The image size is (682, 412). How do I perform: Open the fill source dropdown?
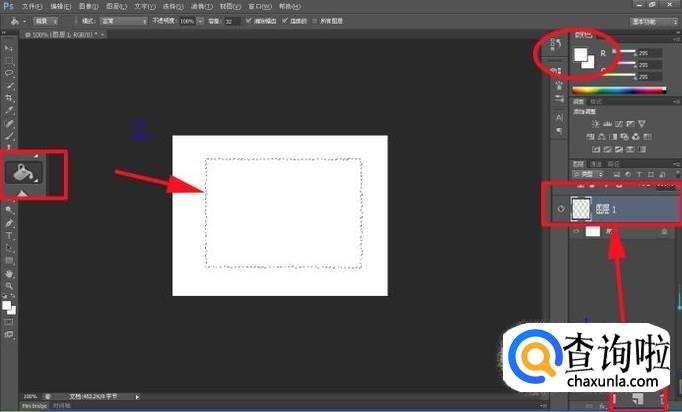pos(46,21)
